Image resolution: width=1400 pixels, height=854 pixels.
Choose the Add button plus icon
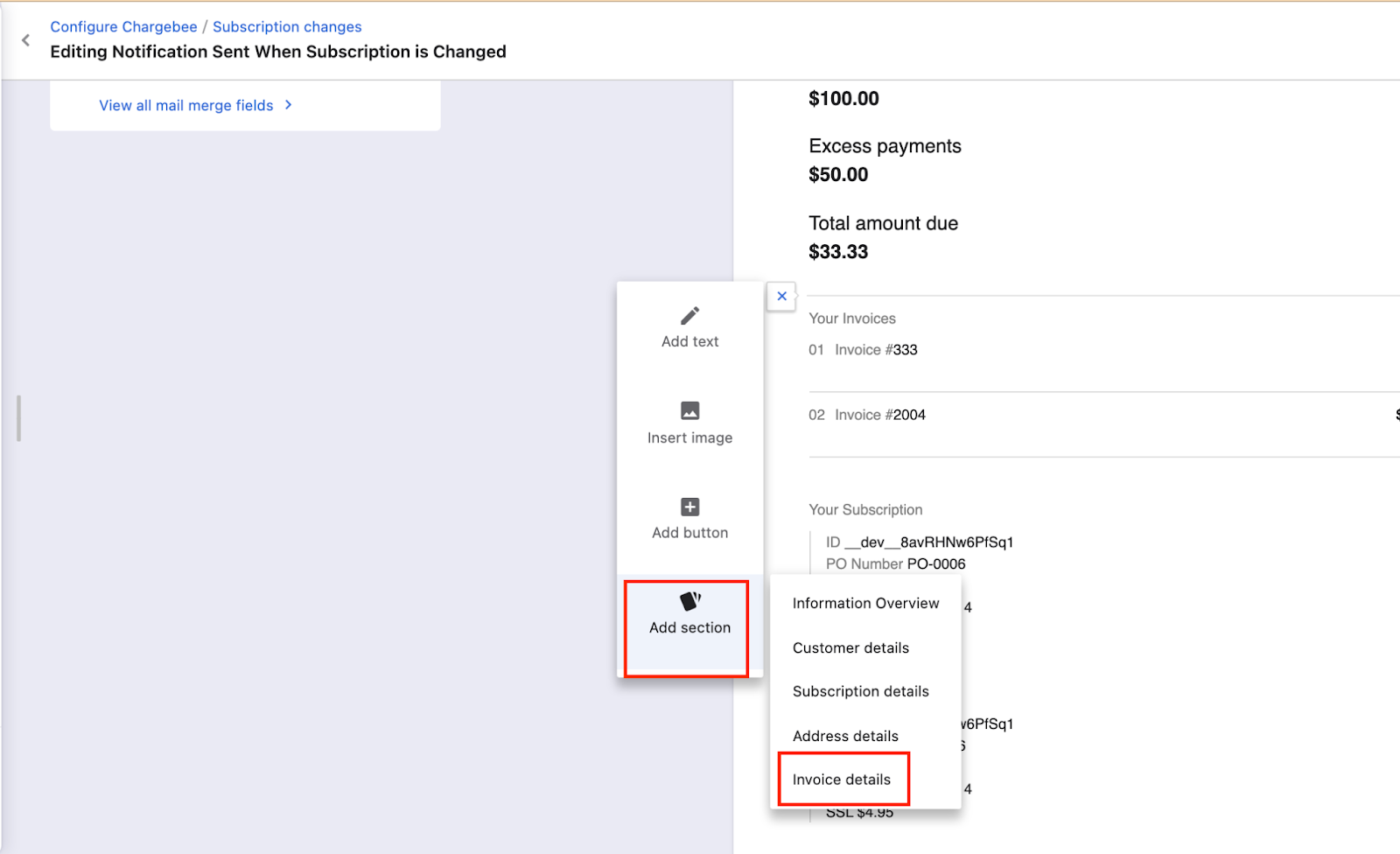pyautogui.click(x=689, y=507)
